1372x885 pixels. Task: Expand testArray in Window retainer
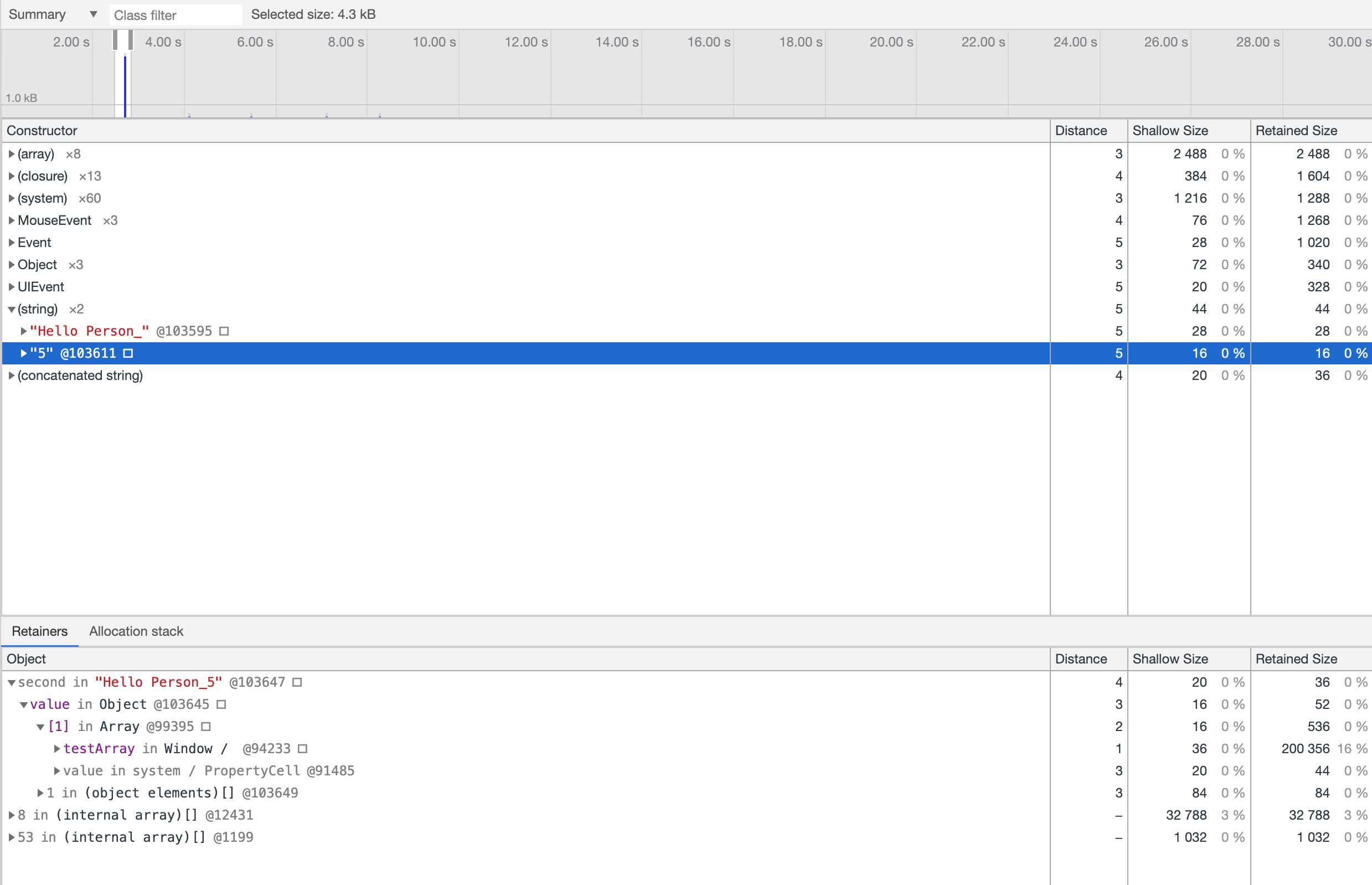click(x=57, y=749)
